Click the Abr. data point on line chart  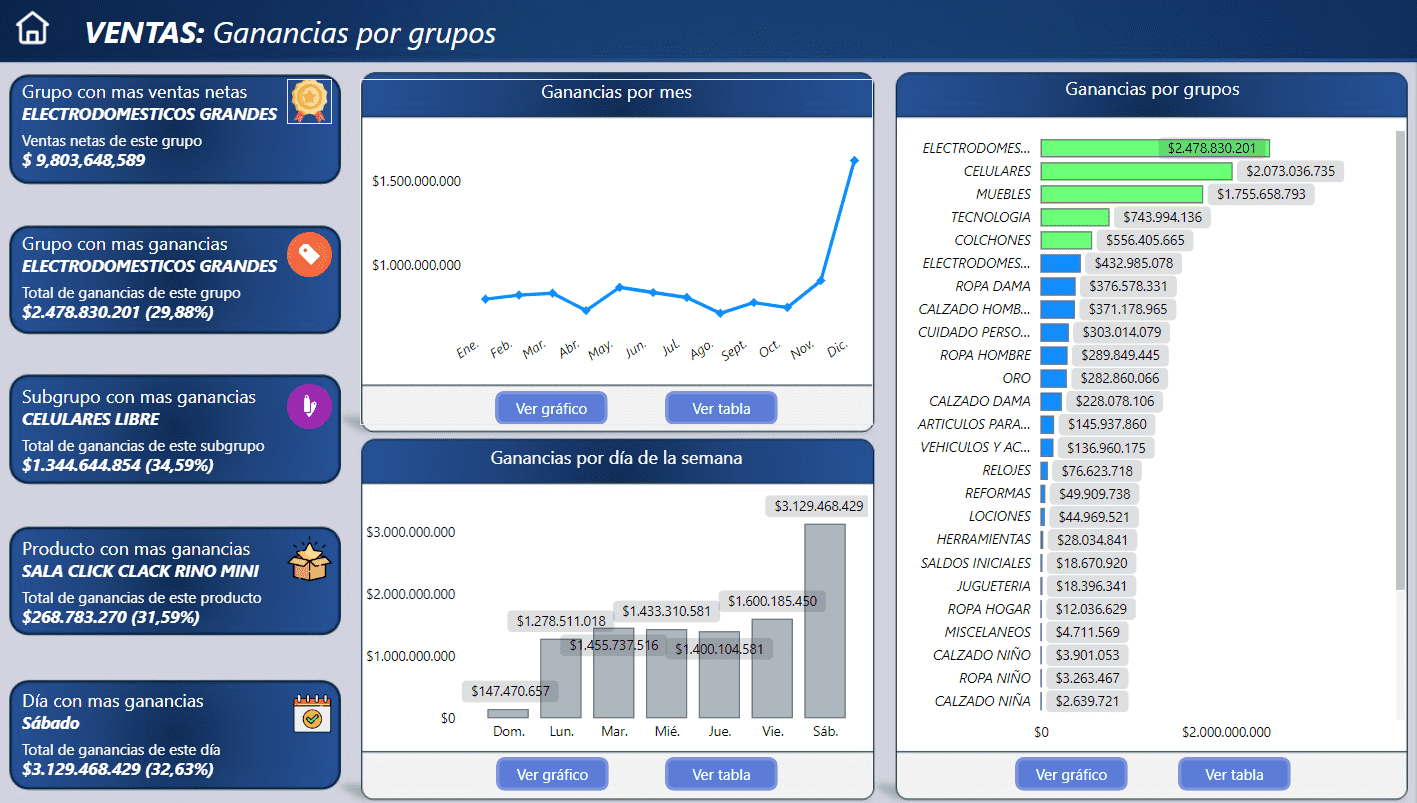pos(586,310)
